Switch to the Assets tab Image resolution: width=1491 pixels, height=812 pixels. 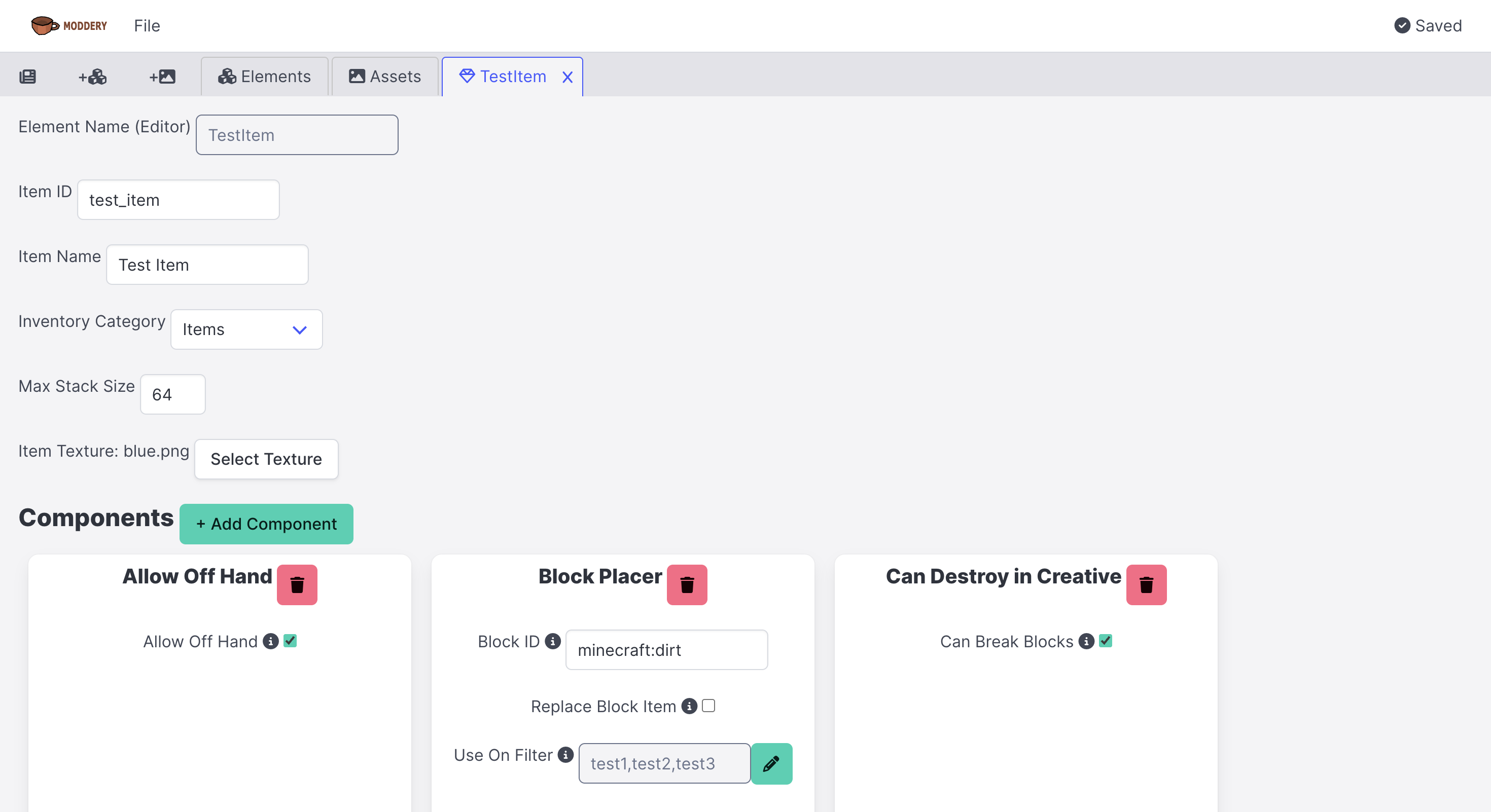click(385, 77)
